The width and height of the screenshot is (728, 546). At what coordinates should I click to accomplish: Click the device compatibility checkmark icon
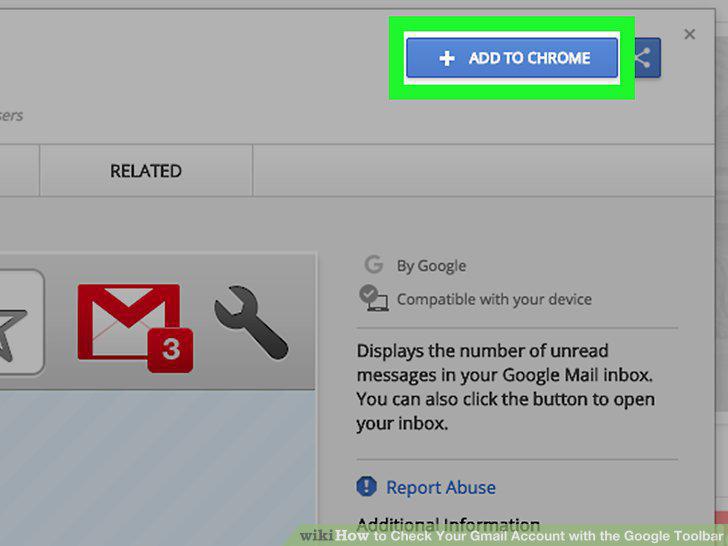point(373,298)
